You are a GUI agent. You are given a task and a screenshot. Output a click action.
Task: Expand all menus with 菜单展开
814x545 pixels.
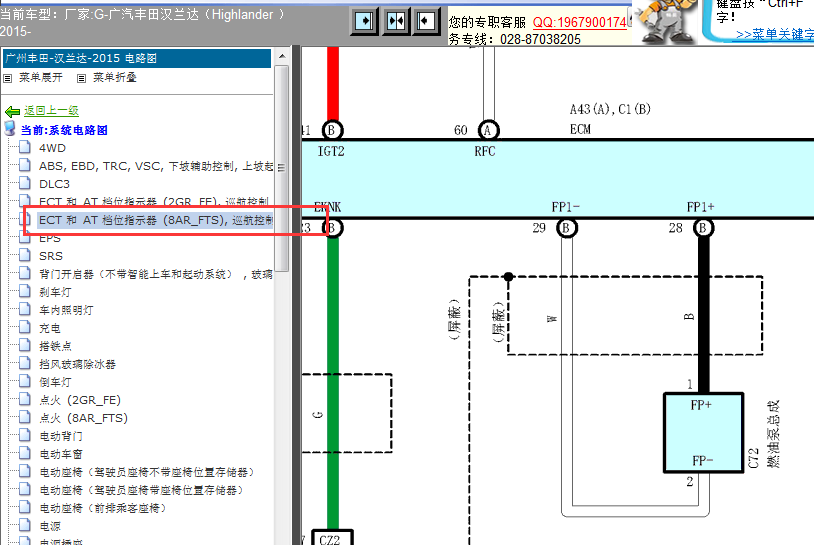tap(40, 77)
